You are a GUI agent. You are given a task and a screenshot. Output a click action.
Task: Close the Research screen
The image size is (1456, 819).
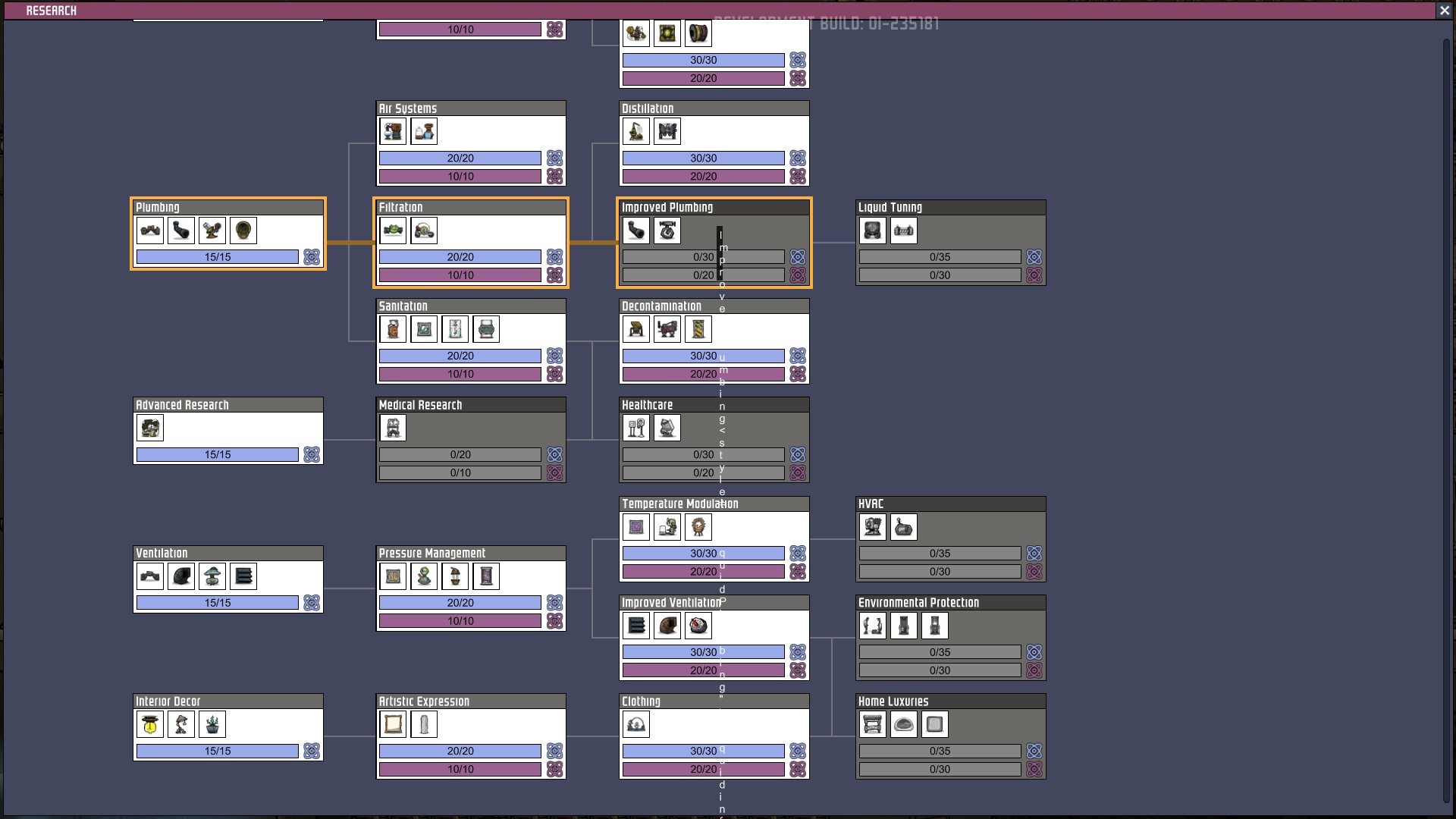click(x=1444, y=11)
